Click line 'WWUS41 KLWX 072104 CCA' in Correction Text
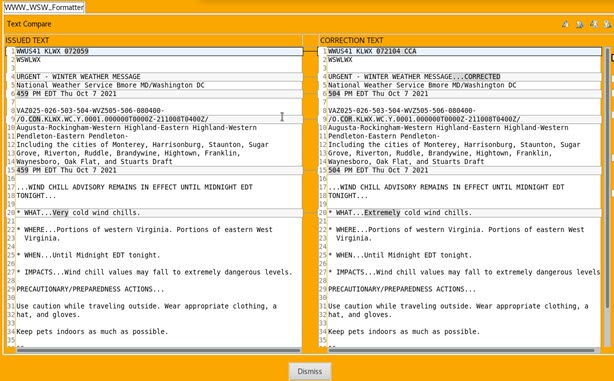 372,51
